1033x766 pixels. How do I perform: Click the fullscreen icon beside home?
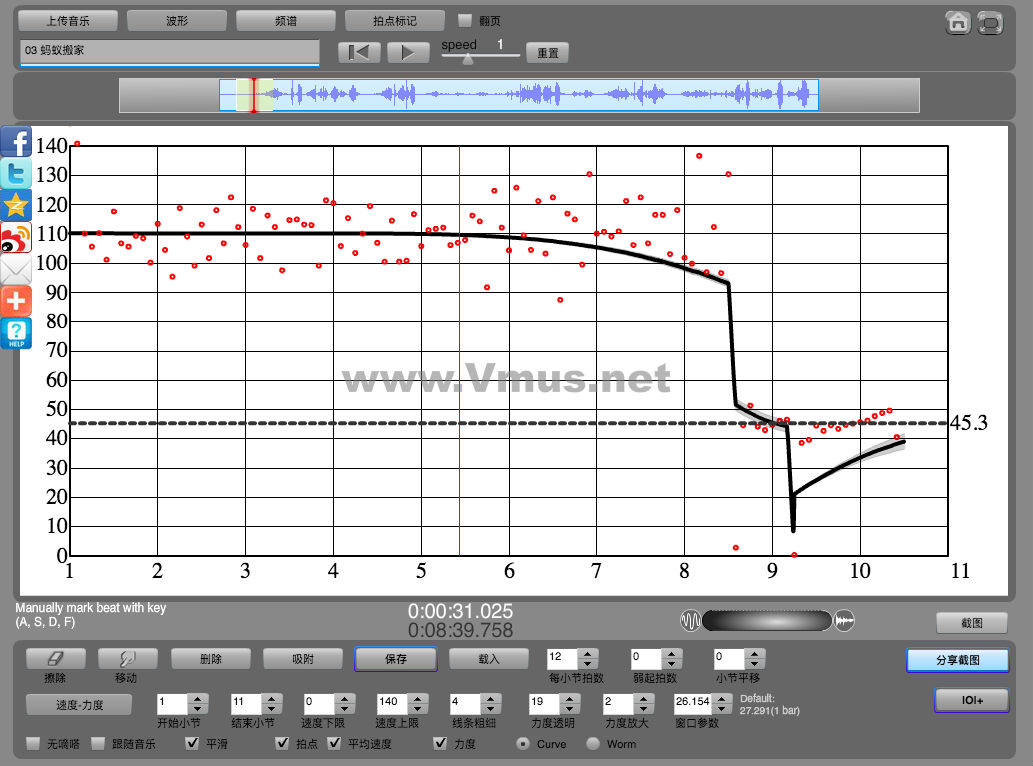click(990, 22)
